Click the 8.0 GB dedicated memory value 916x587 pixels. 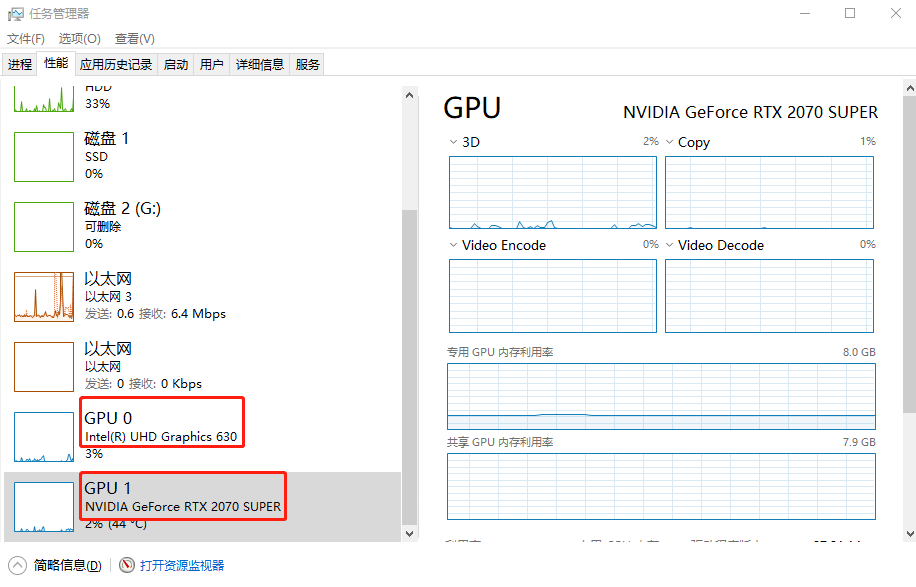(859, 352)
